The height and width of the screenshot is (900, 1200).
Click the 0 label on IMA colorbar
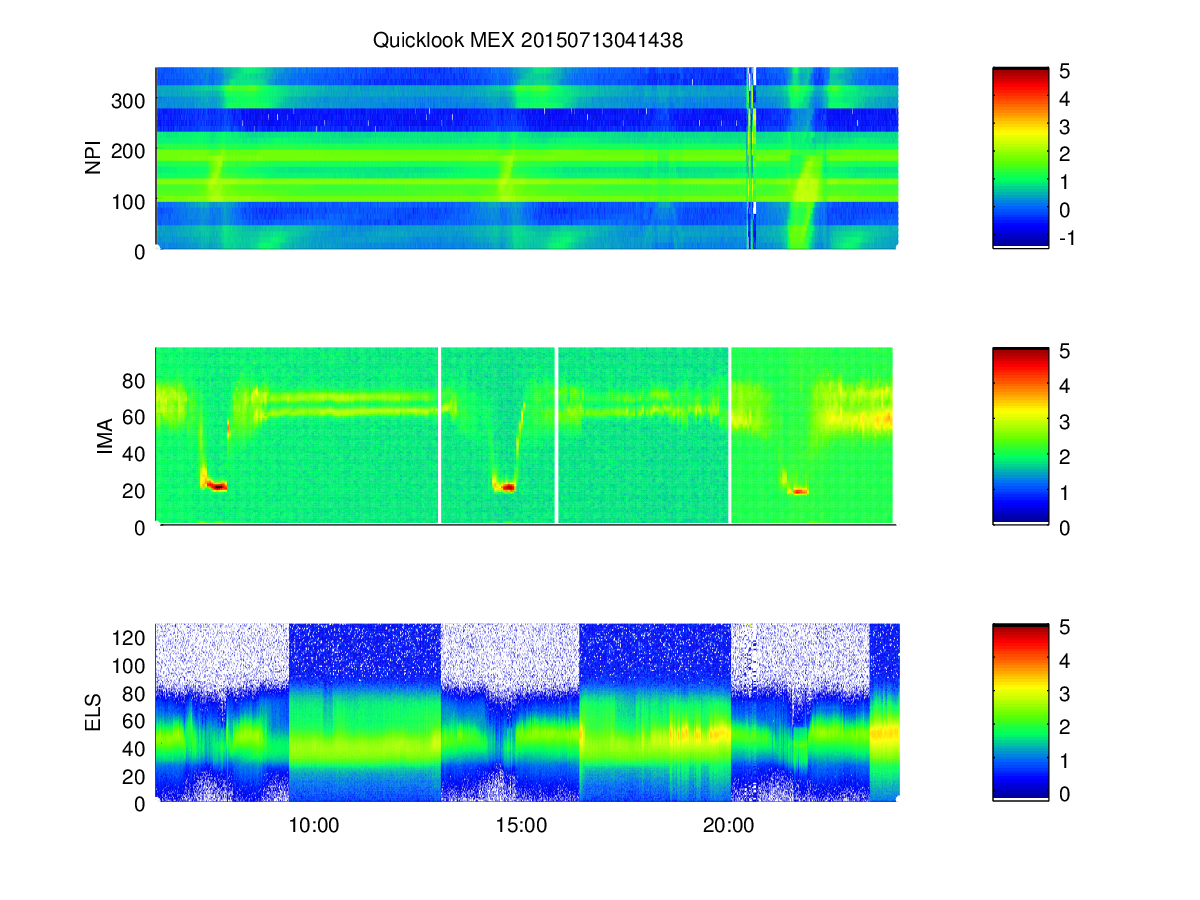pyautogui.click(x=1066, y=527)
